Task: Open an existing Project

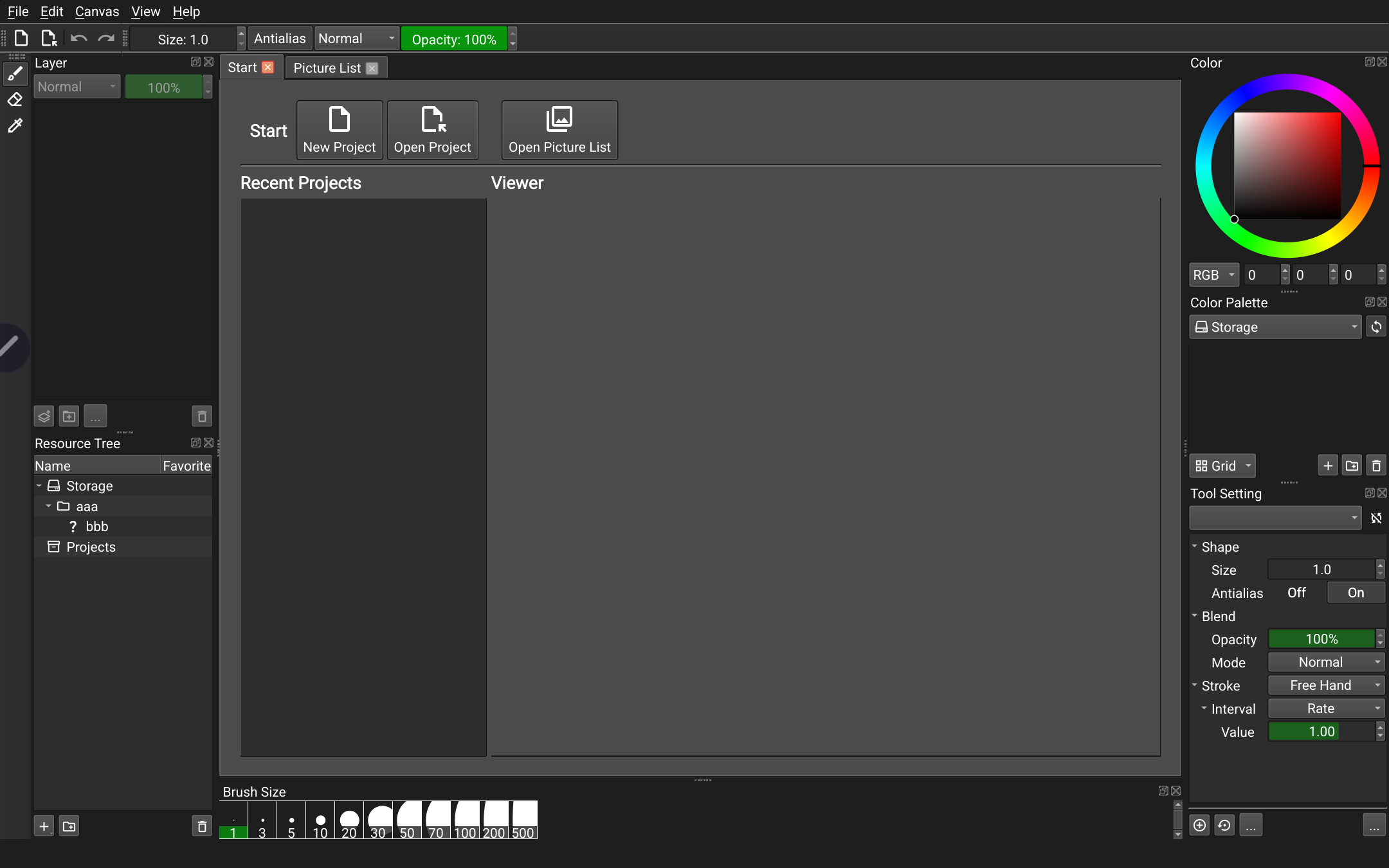Action: tap(432, 129)
